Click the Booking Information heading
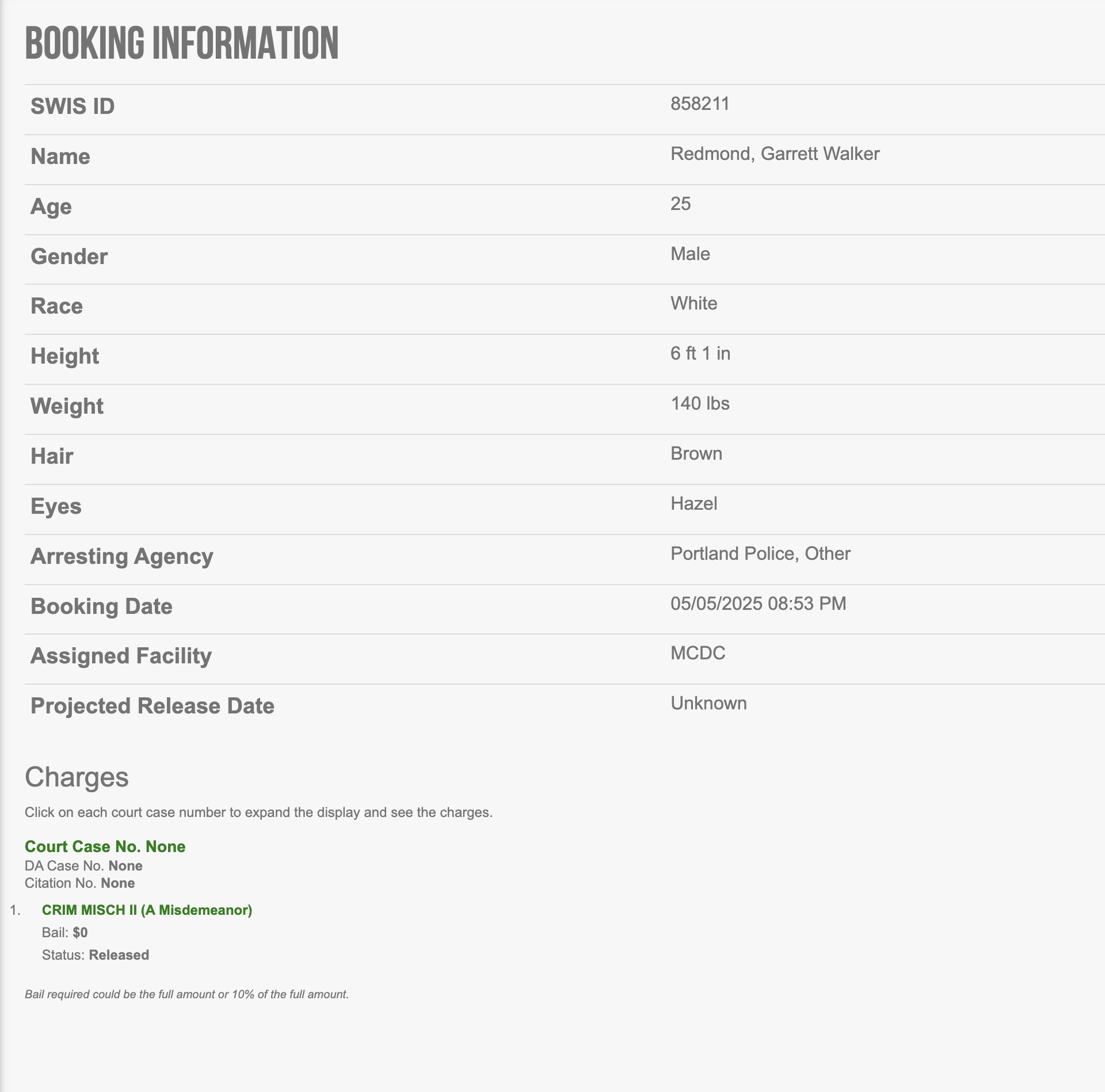The width and height of the screenshot is (1105, 1092). [x=182, y=43]
